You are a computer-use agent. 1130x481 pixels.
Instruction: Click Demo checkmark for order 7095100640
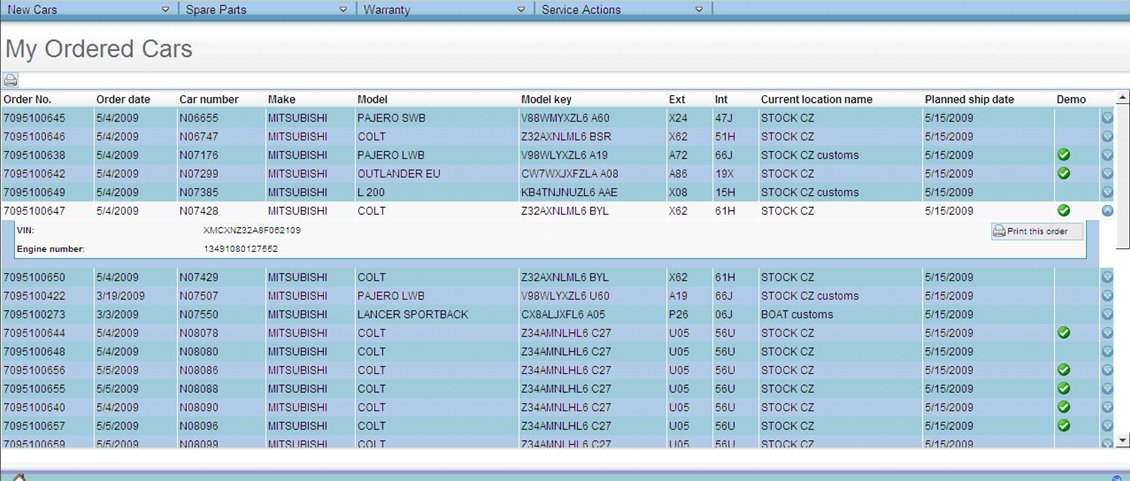(x=1064, y=407)
